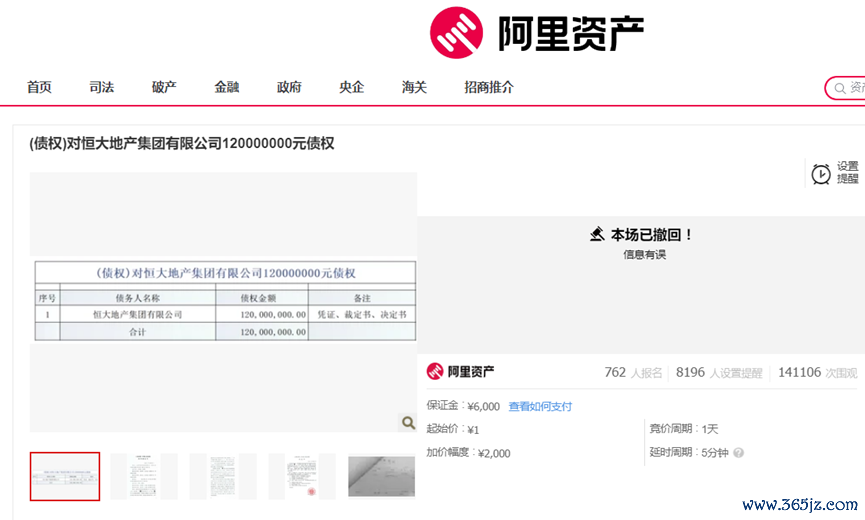Click 141106 次围观 count
The image size is (865, 520).
coord(818,373)
